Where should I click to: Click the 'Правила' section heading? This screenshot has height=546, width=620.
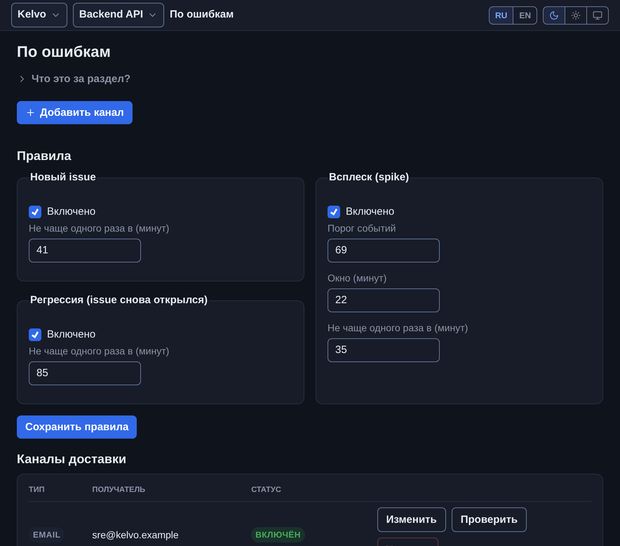[44, 156]
